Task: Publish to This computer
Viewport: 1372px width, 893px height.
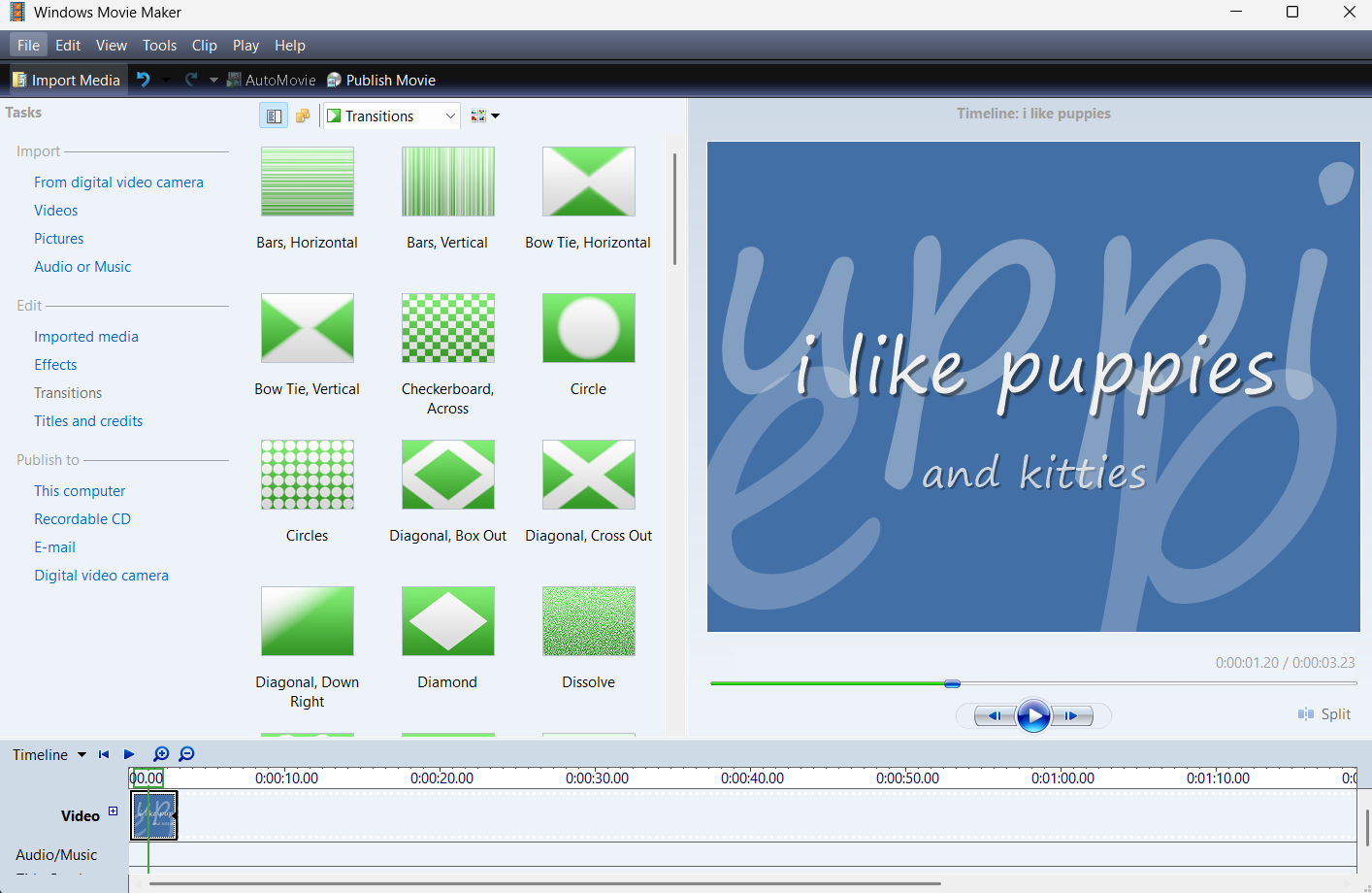Action: tap(80, 491)
